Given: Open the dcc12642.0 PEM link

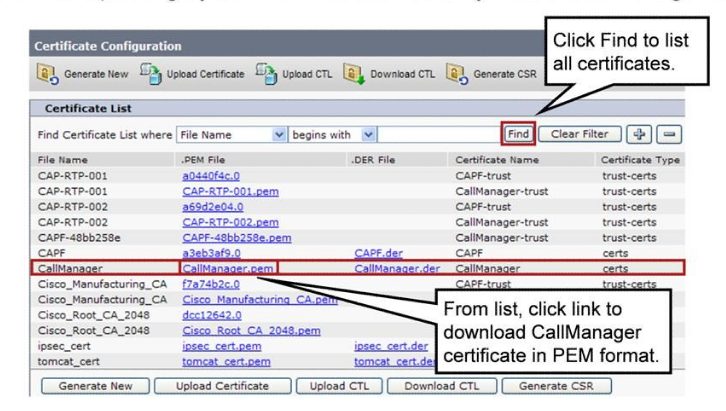Looking at the screenshot, I should click(x=212, y=315).
